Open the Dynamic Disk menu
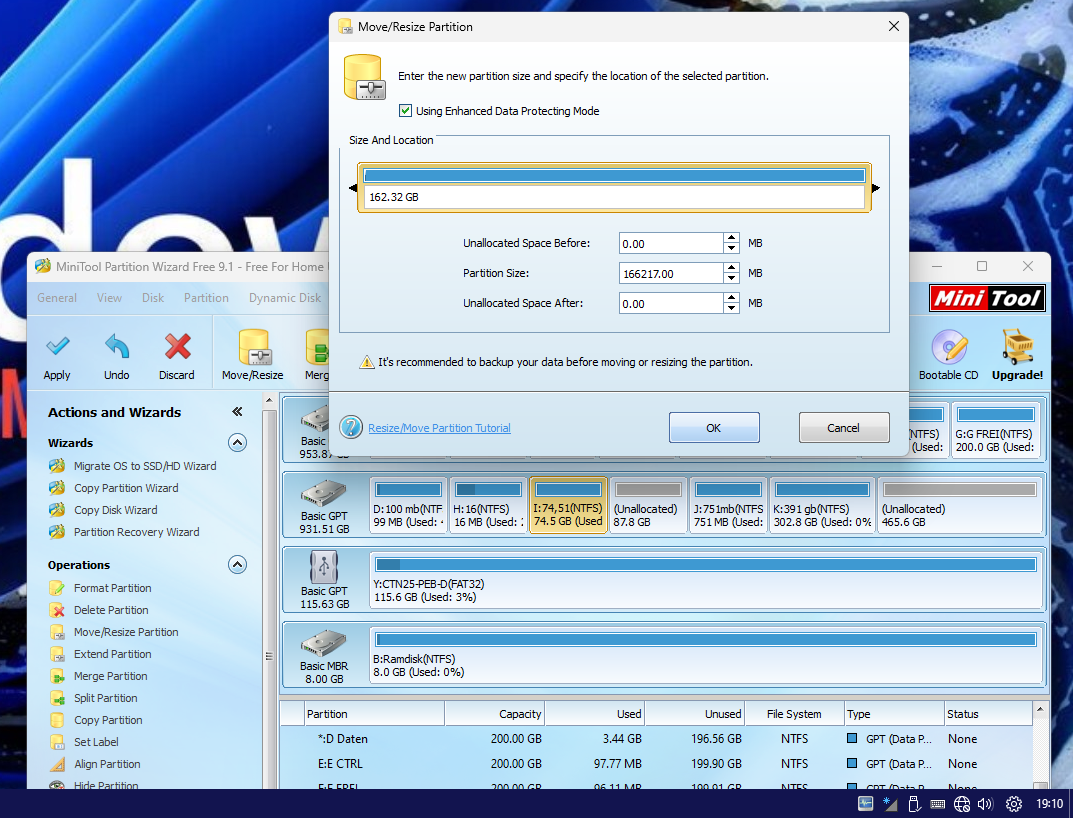This screenshot has width=1073, height=818. pos(285,298)
